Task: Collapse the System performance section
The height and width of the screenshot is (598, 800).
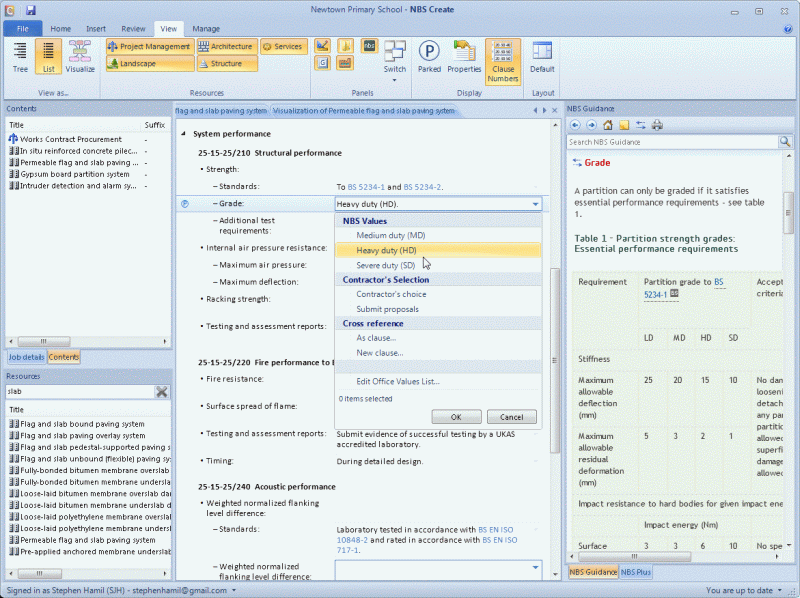Action: (182, 133)
